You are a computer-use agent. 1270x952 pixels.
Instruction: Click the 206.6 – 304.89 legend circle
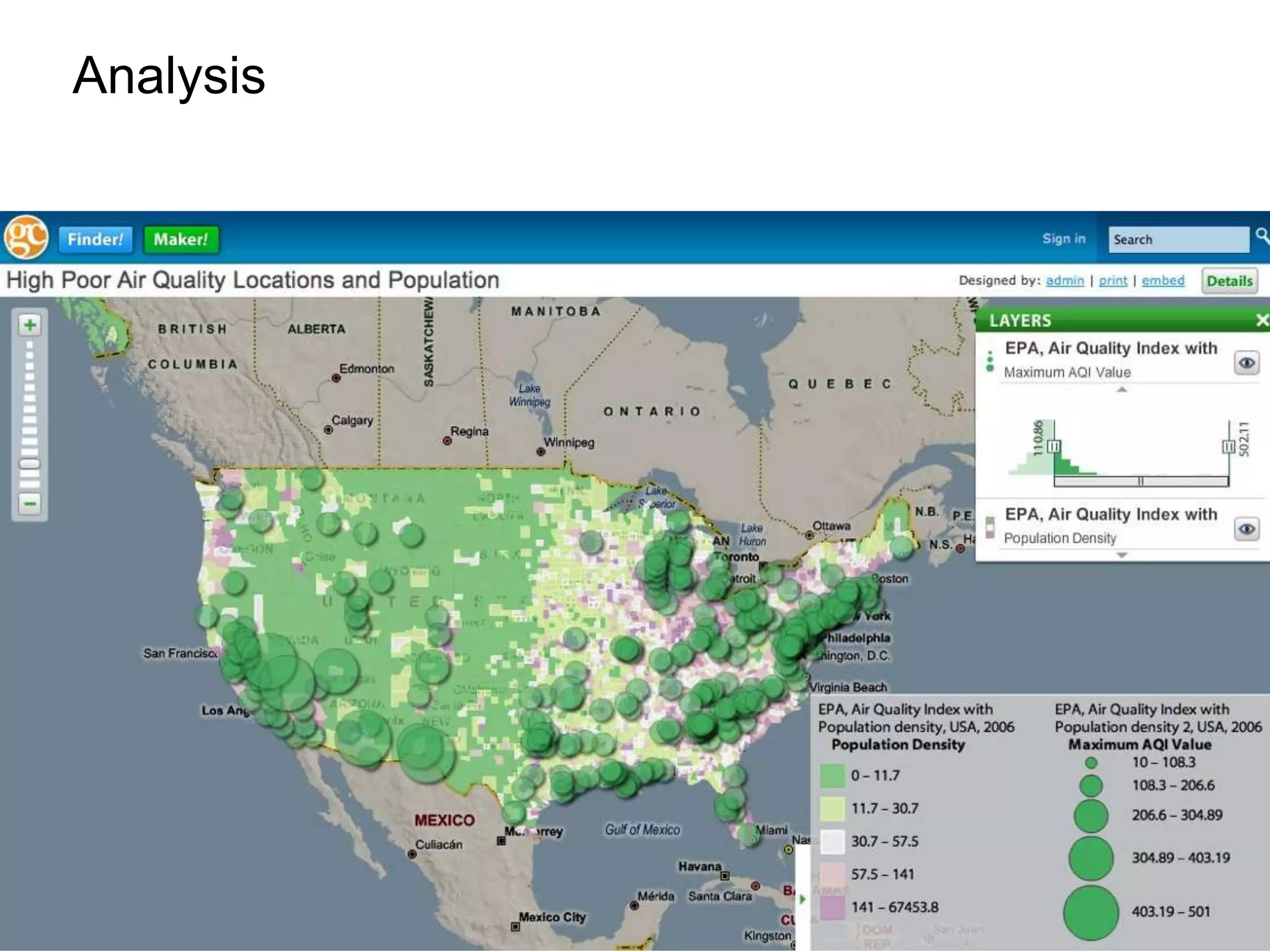tap(1091, 816)
